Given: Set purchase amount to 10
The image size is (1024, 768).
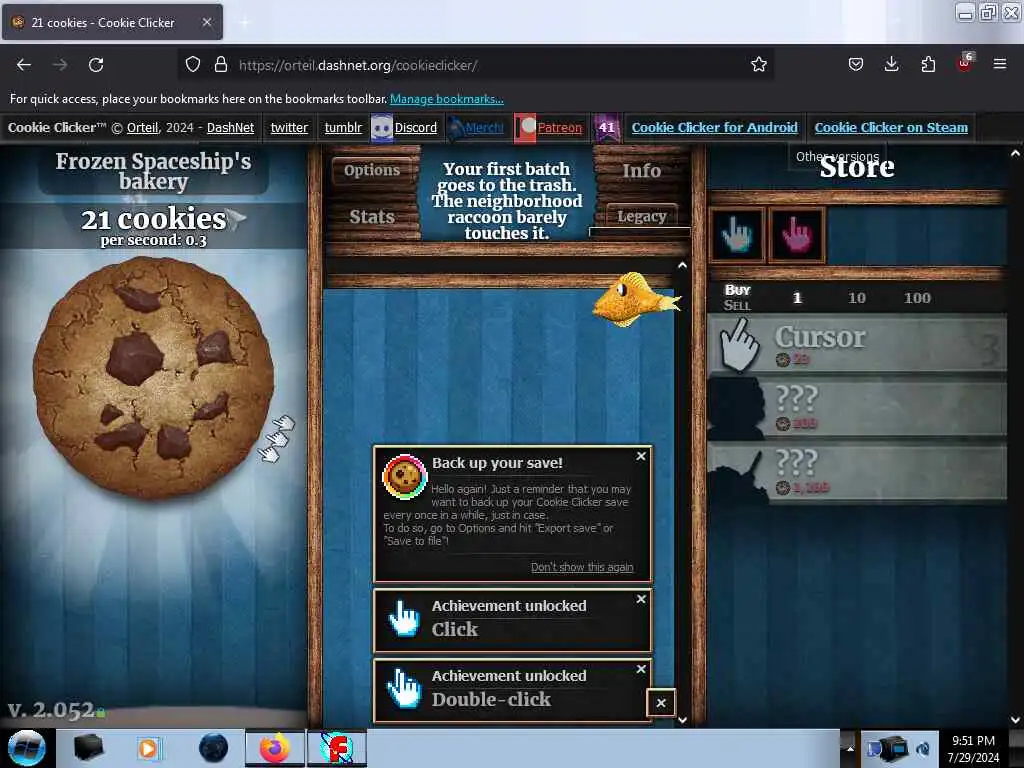Looking at the screenshot, I should [x=856, y=298].
